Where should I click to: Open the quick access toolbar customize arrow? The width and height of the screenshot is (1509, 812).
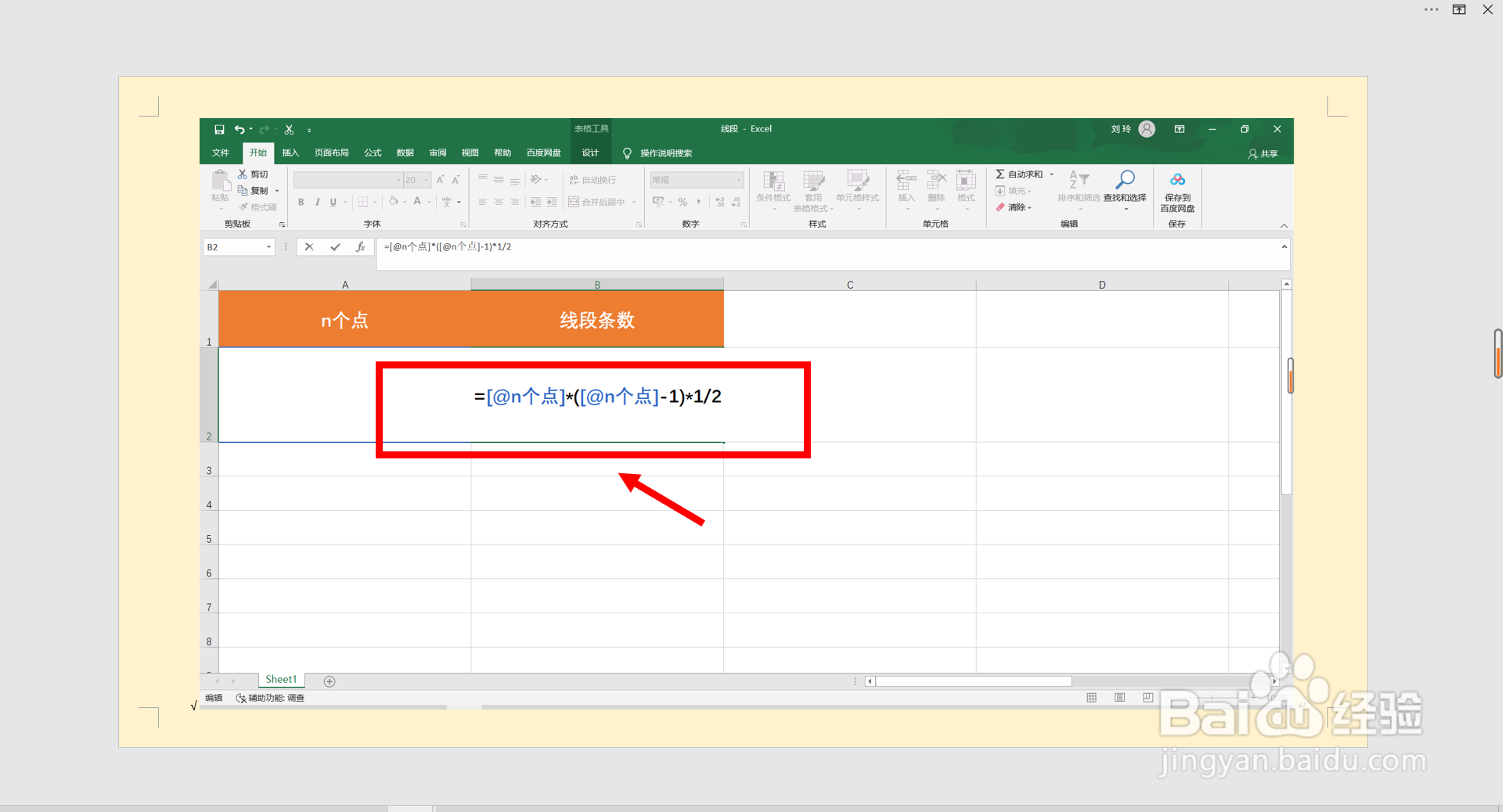[x=309, y=130]
